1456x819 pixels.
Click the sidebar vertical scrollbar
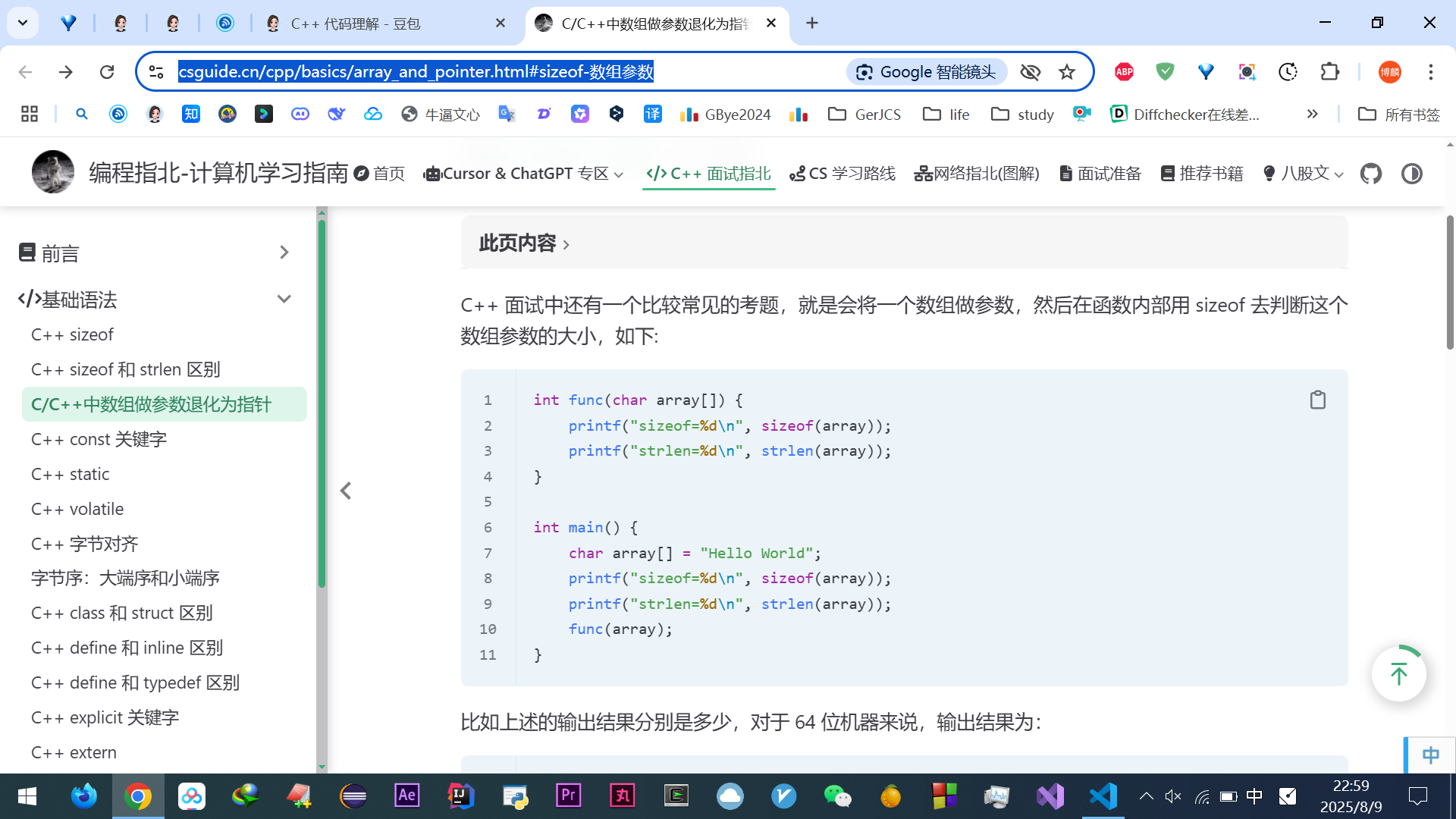pos(322,402)
